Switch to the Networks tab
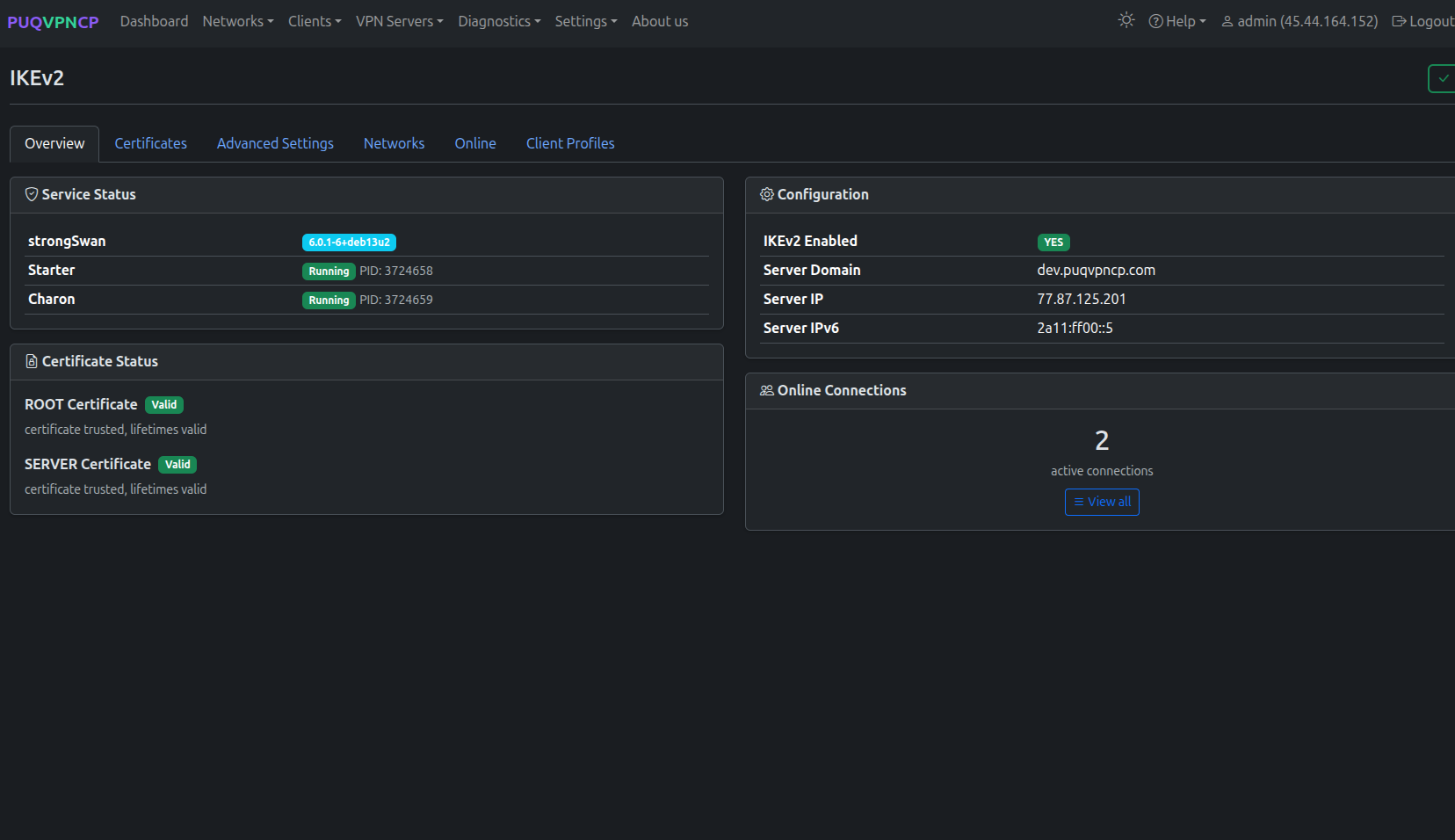The height and width of the screenshot is (840, 1455). (394, 143)
